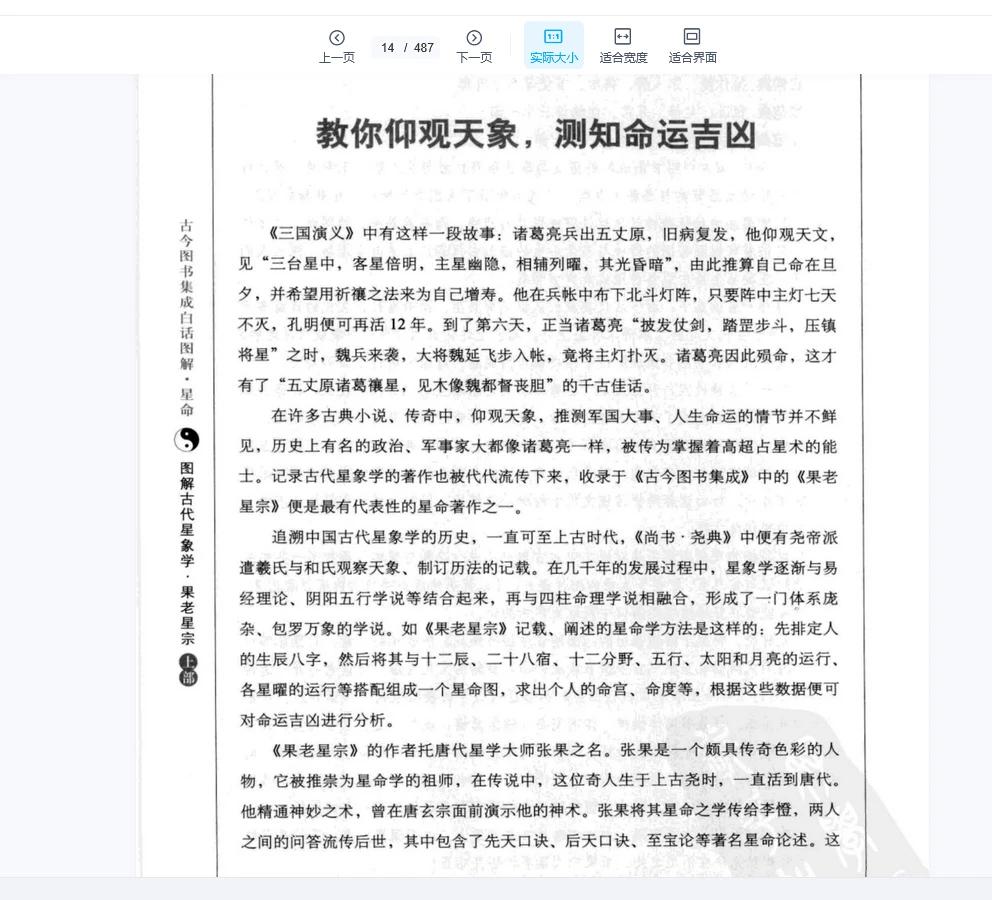Image resolution: width=992 pixels, height=900 pixels.
Task: Click the yin-yang emblem on the page margin
Action: (187, 440)
